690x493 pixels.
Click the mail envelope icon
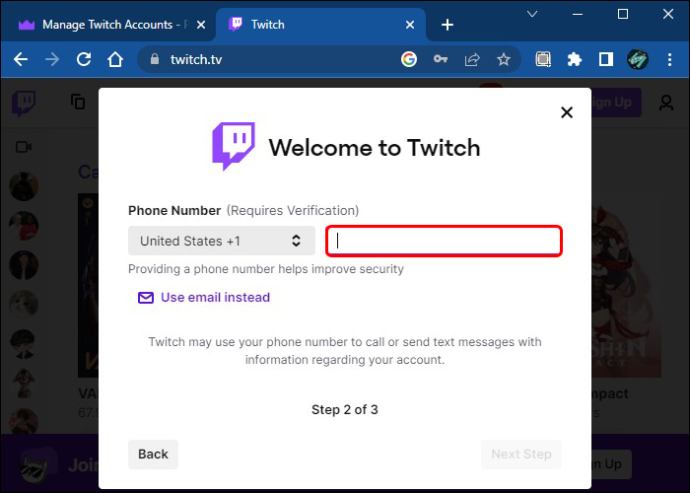click(x=146, y=298)
